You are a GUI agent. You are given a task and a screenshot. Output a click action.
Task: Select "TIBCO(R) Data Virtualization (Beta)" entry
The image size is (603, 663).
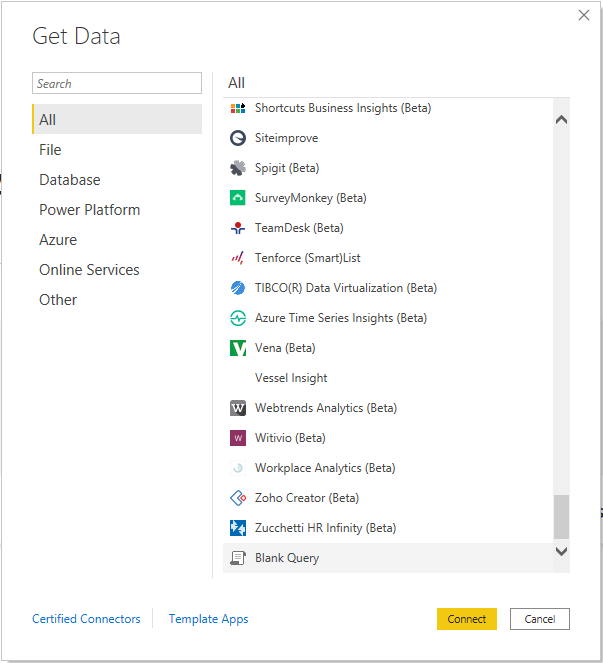click(x=388, y=288)
